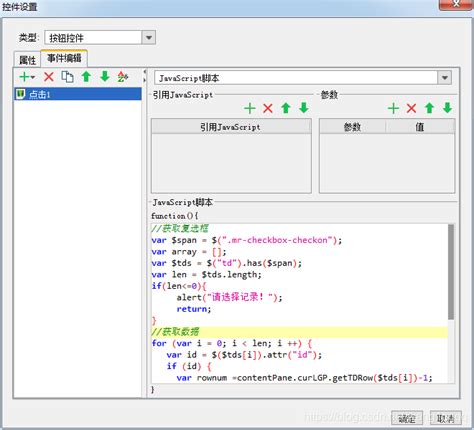Delete the event with red X icon
This screenshot has height=430, width=474.
click(x=49, y=77)
